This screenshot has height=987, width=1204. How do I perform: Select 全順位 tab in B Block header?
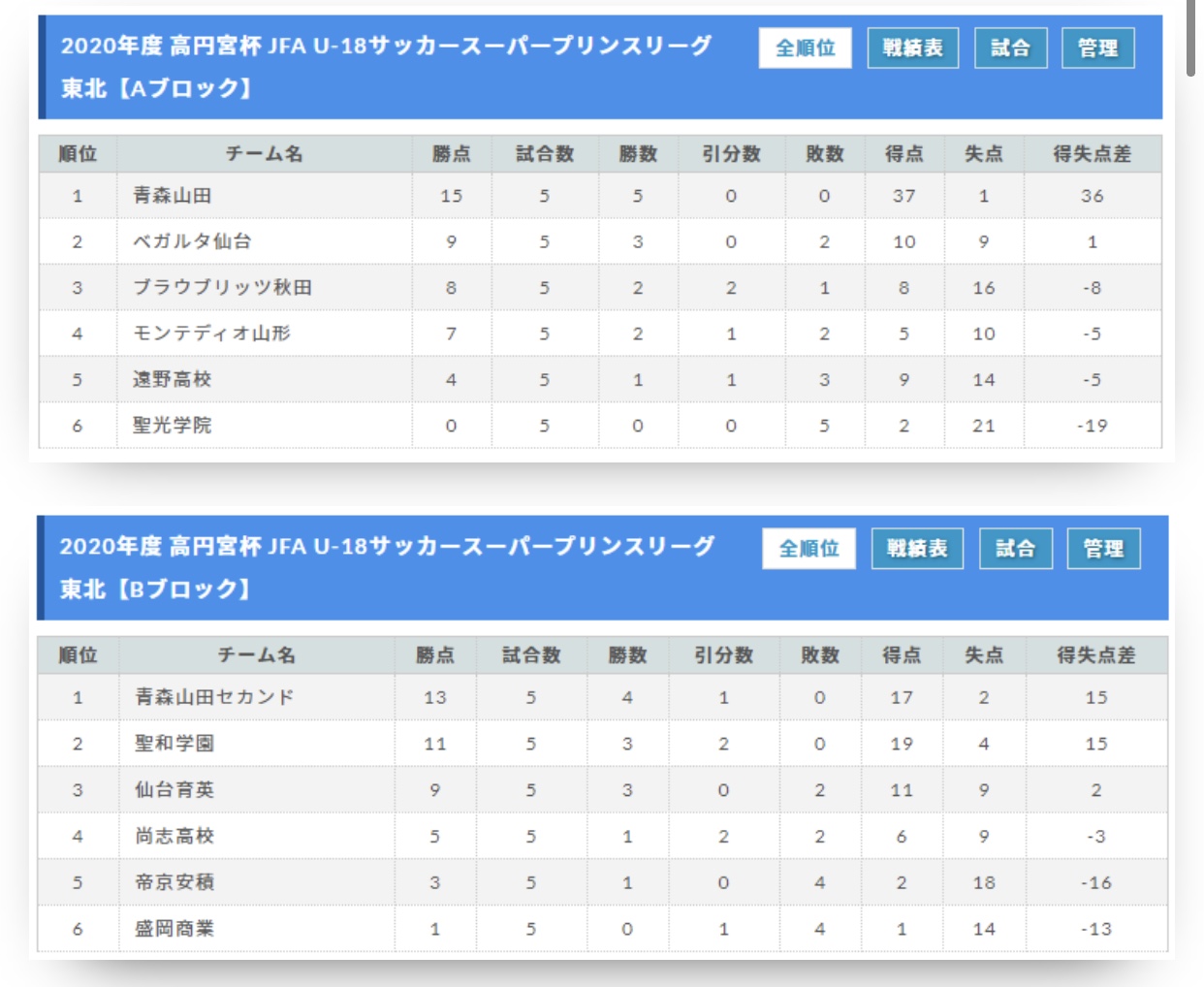[x=808, y=549]
